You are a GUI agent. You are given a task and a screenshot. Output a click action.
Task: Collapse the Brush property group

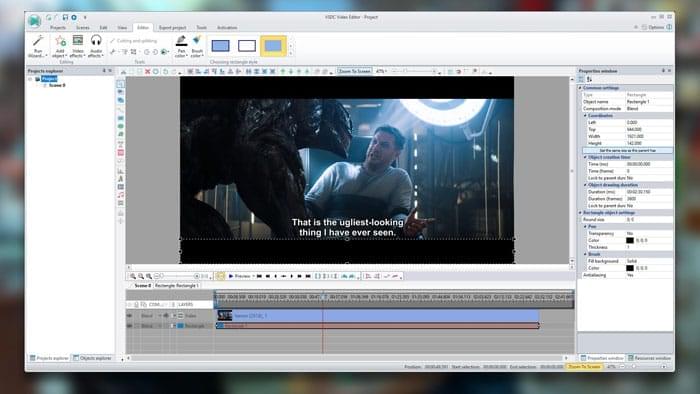coord(585,254)
